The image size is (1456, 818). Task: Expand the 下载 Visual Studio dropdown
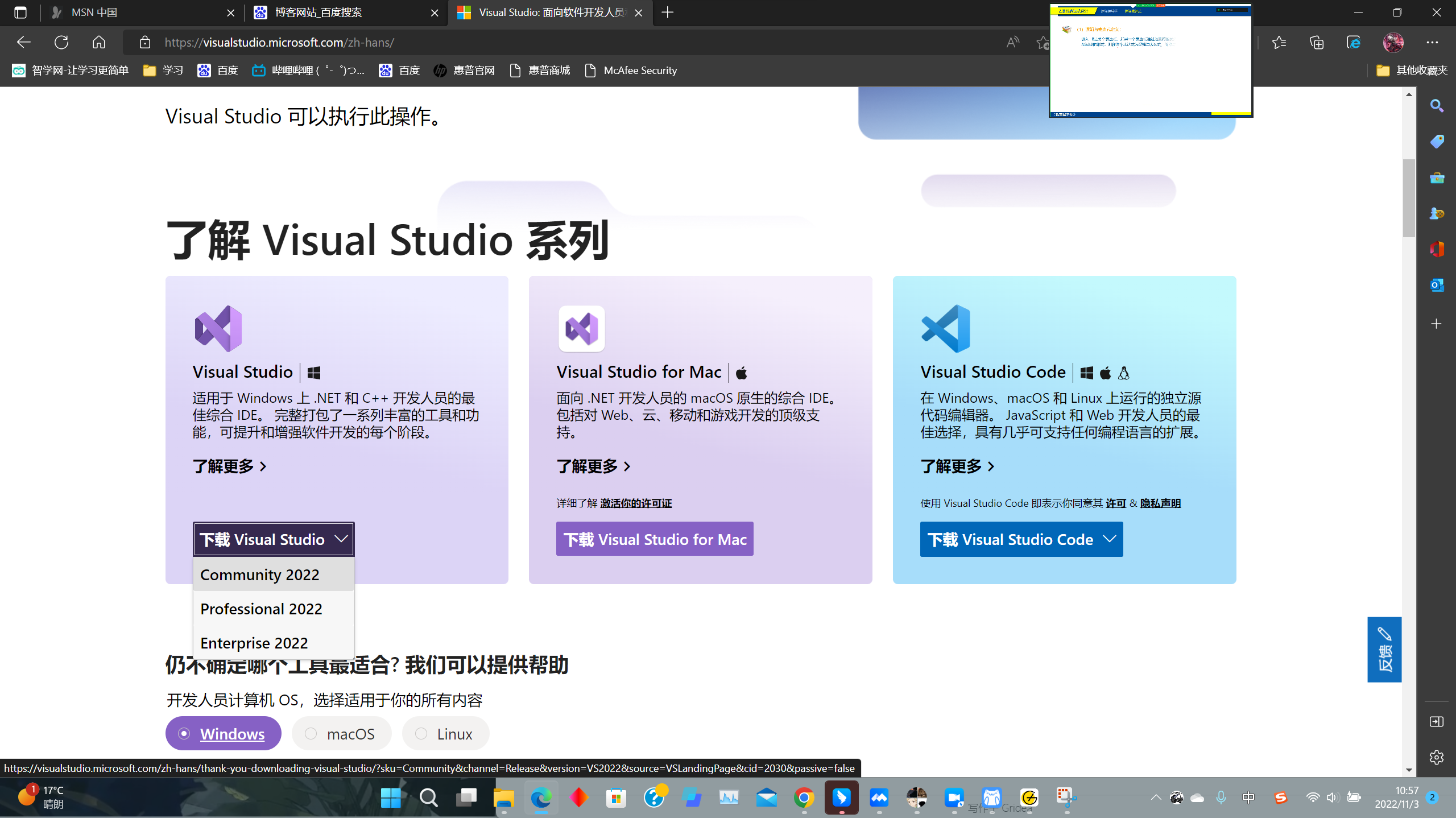274,539
